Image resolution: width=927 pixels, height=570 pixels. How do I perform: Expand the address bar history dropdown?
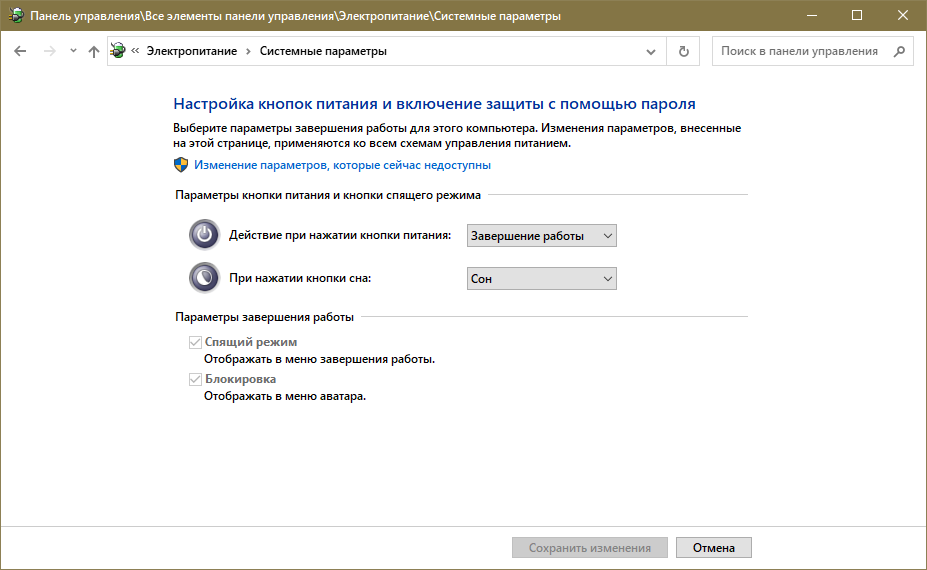click(651, 51)
